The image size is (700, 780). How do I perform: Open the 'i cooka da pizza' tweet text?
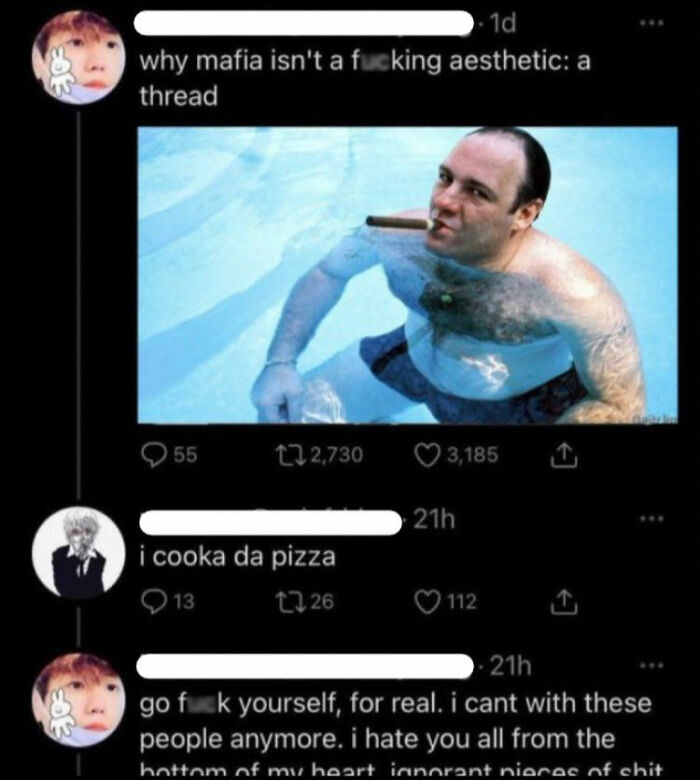tap(236, 557)
